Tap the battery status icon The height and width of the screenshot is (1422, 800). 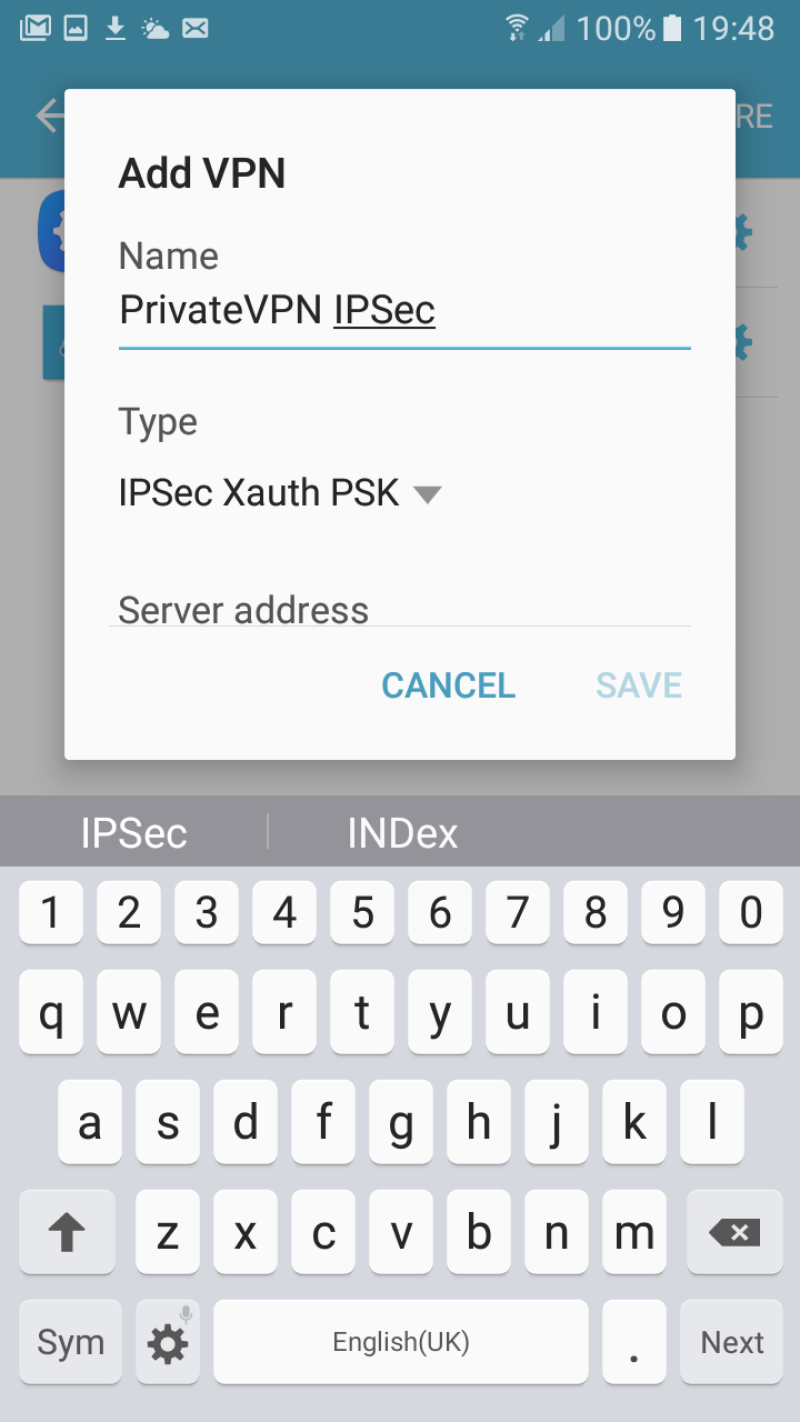(673, 28)
